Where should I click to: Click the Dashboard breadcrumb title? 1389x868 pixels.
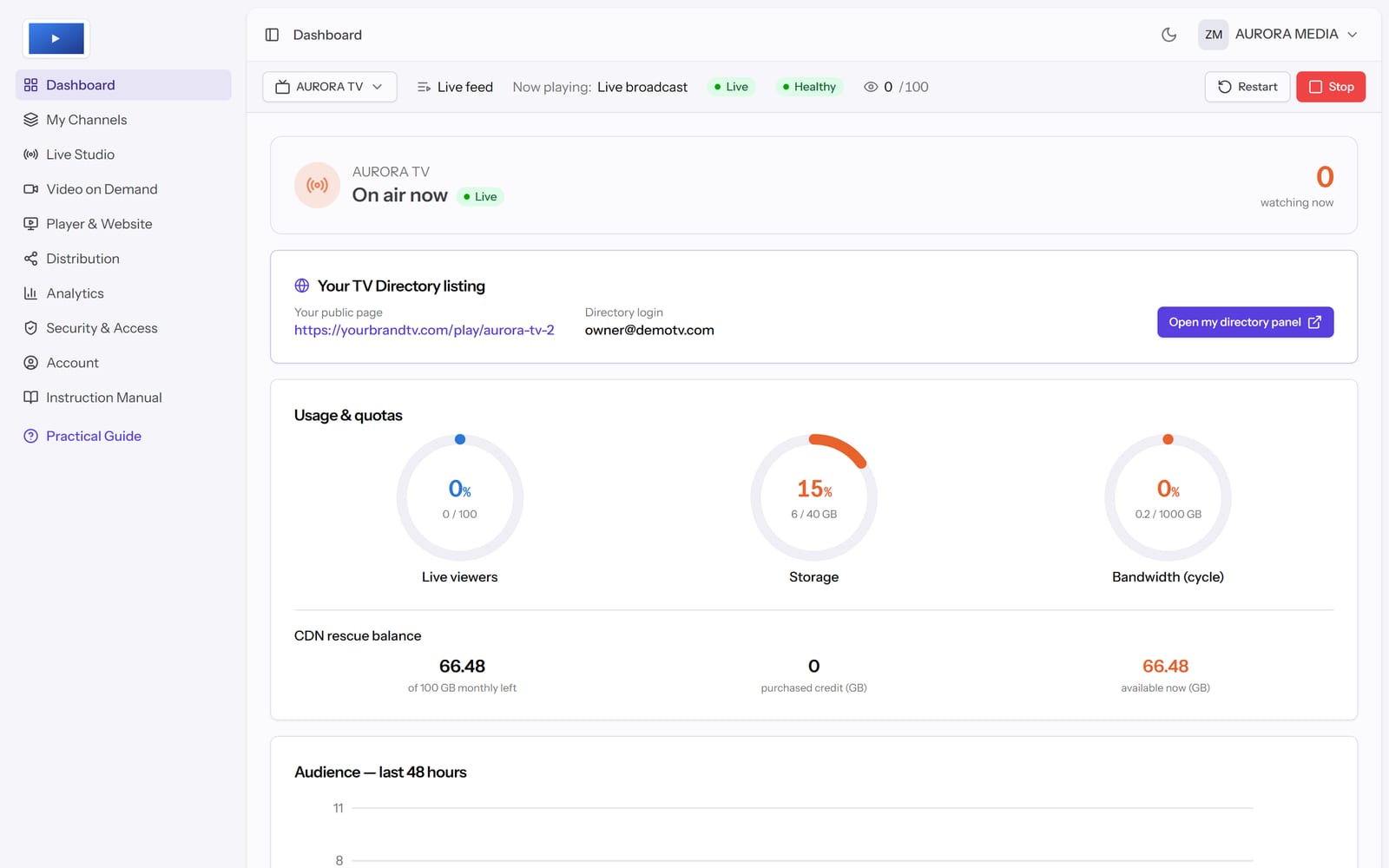point(327,35)
